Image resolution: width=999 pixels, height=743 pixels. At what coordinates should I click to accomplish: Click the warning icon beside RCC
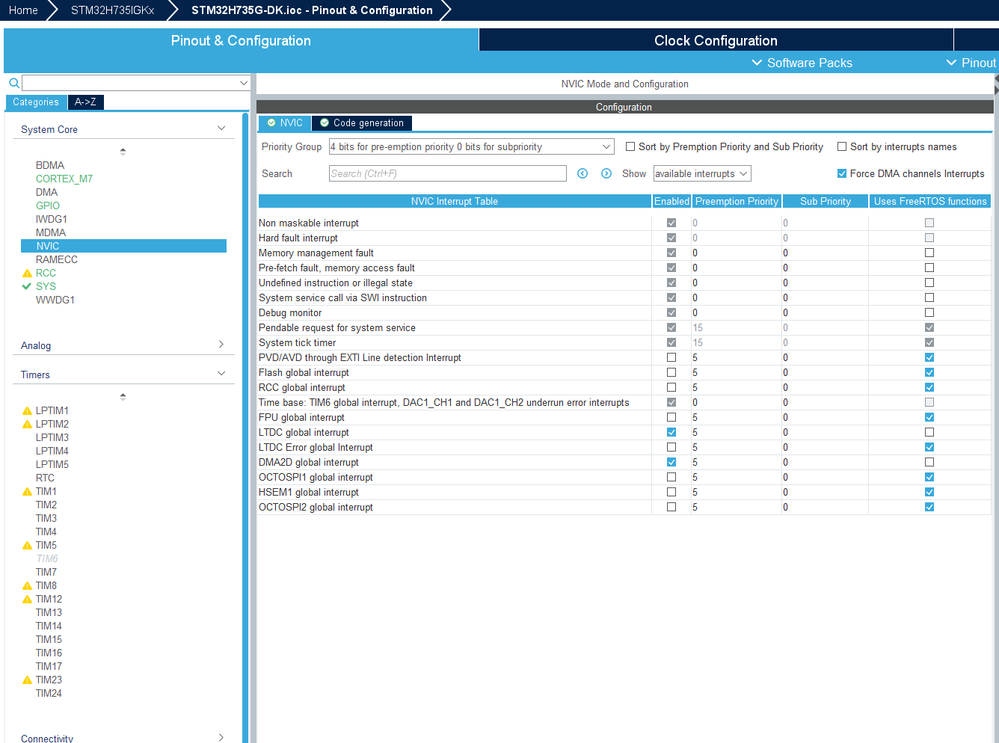pos(27,273)
